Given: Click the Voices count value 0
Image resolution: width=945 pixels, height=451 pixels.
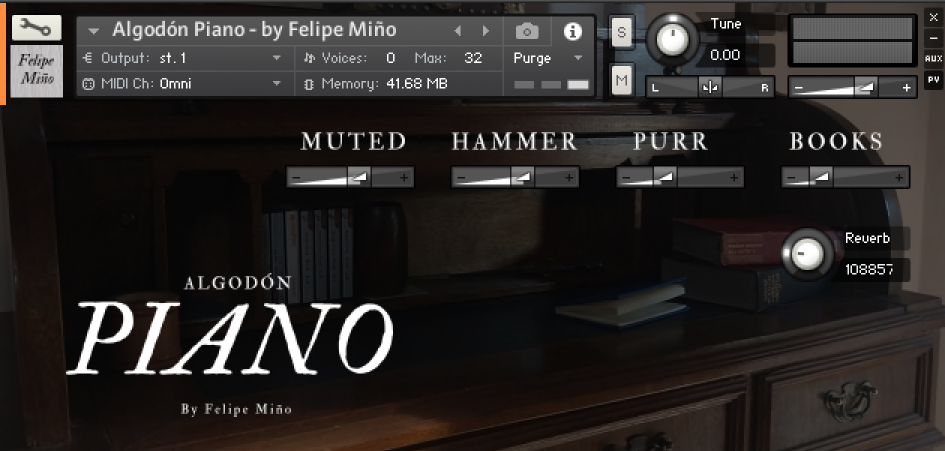Looking at the screenshot, I should (x=391, y=58).
